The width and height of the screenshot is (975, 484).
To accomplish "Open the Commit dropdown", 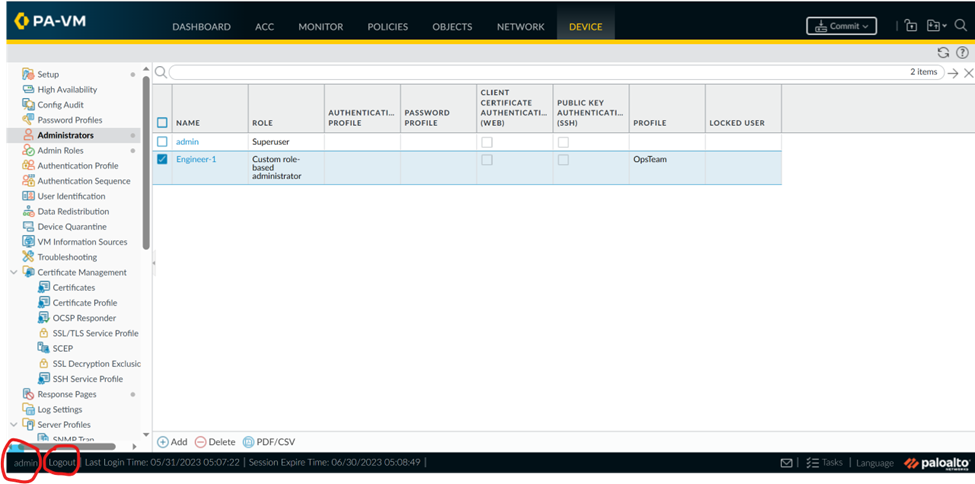I will tap(841, 26).
